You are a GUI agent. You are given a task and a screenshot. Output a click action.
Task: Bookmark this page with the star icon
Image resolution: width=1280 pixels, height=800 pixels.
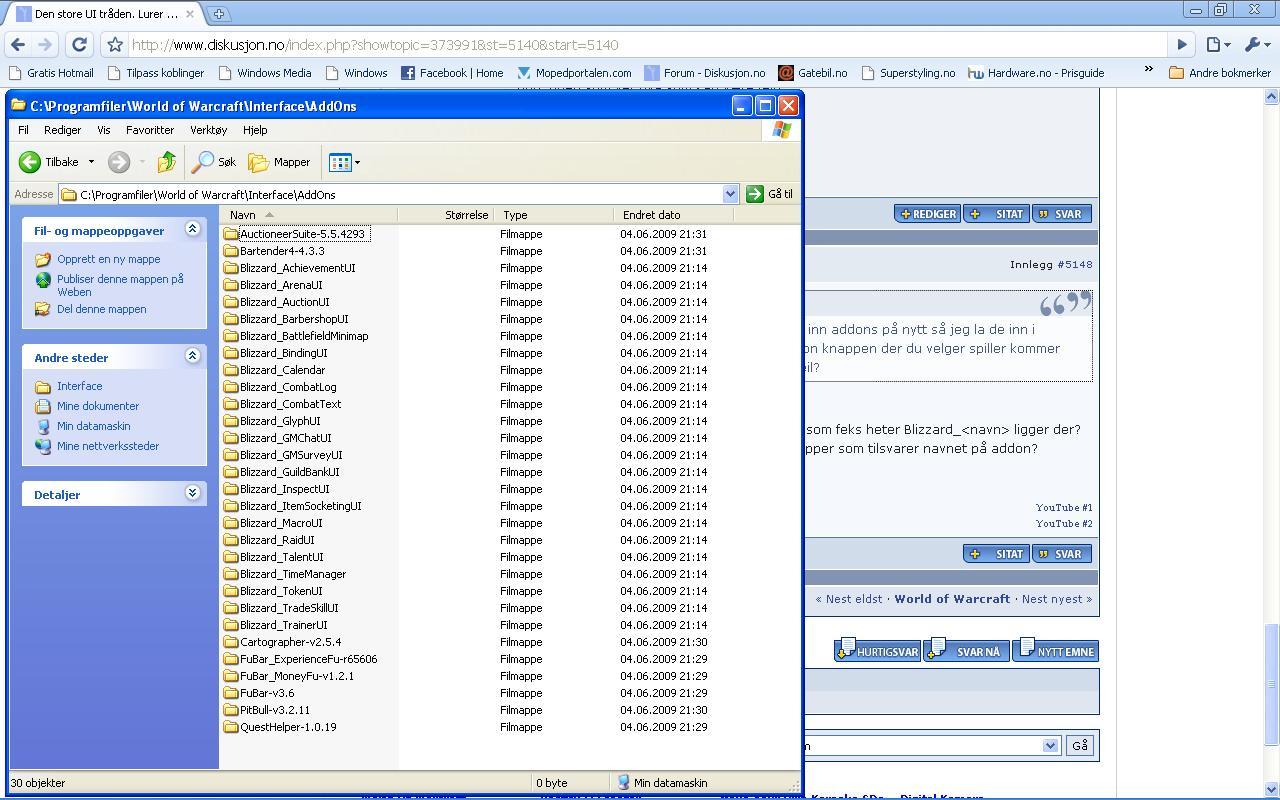pyautogui.click(x=115, y=45)
